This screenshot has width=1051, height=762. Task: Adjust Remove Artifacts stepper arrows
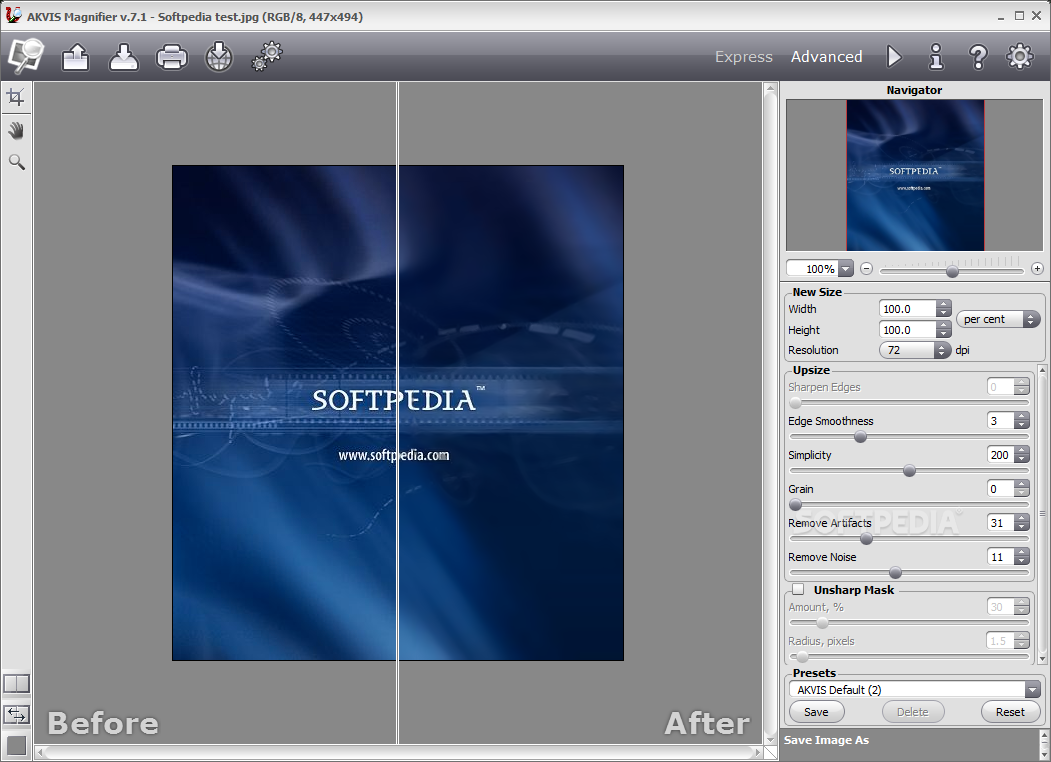1022,523
